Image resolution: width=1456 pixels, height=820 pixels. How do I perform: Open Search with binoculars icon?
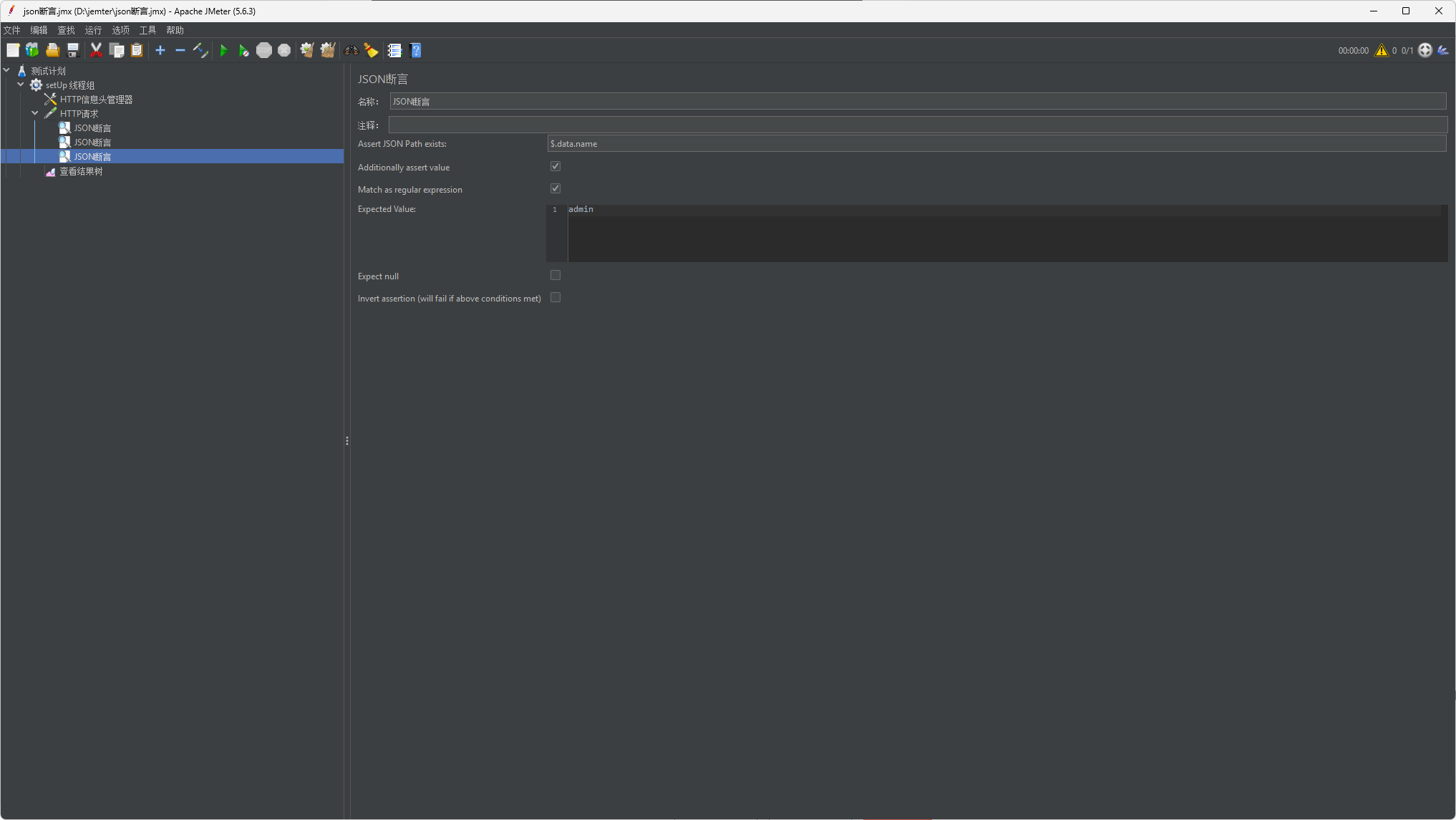351,50
